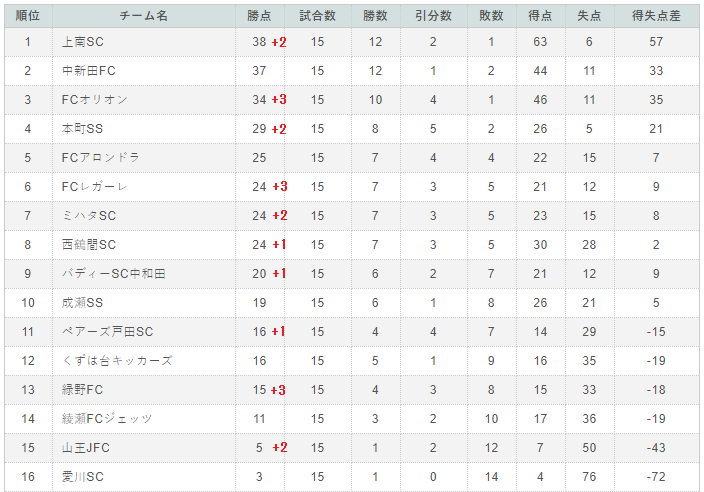Screen dimensions: 704x492
Task: Select the ミハタSC team name
Action: pos(89,216)
